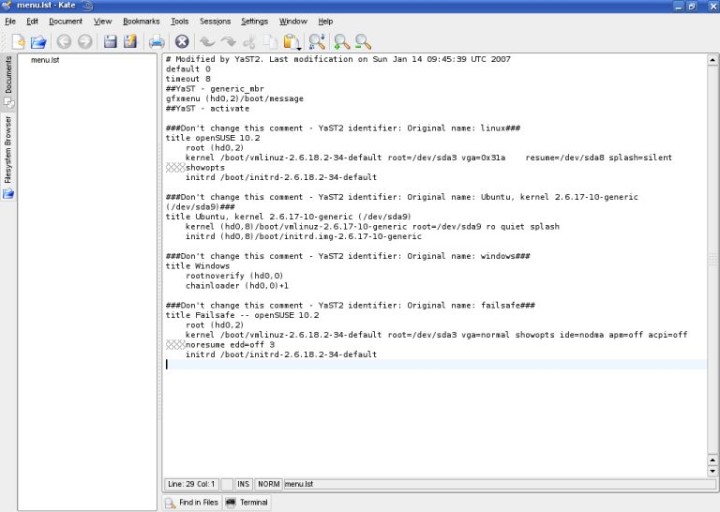This screenshot has height=512, width=720.
Task: Click the Cut scissors icon
Action: pos(249,42)
